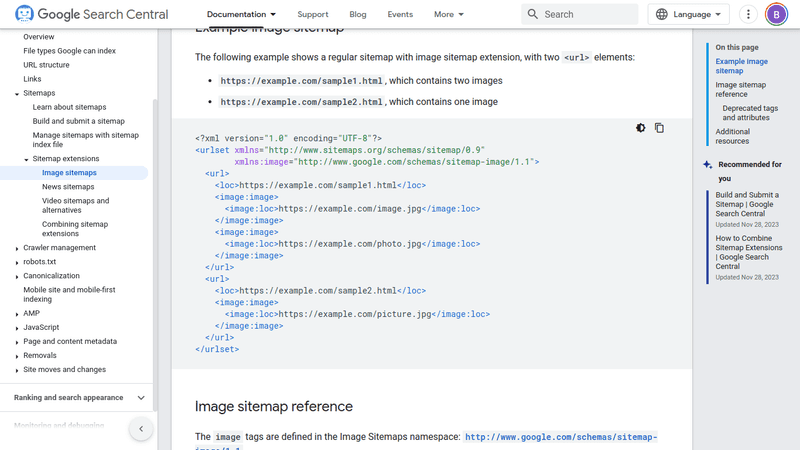Go to the Support tab

tap(313, 15)
